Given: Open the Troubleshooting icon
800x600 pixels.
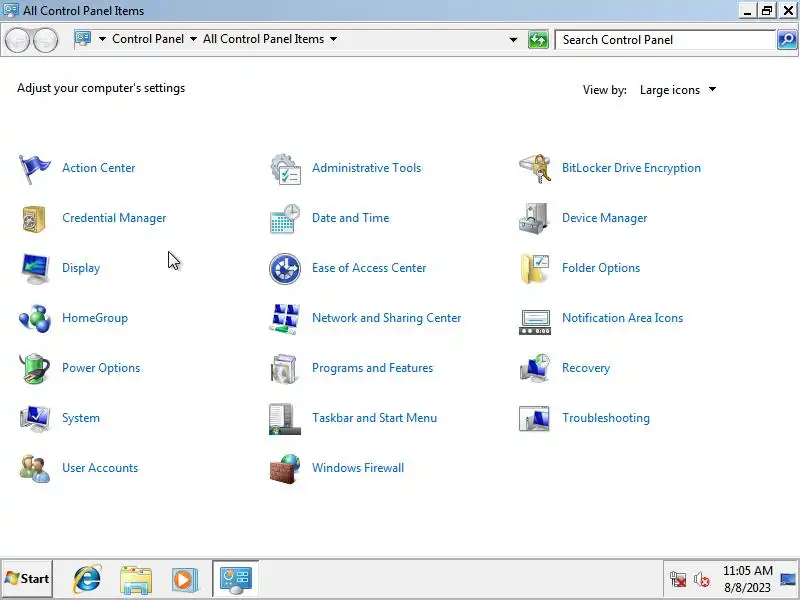Looking at the screenshot, I should (x=534, y=418).
